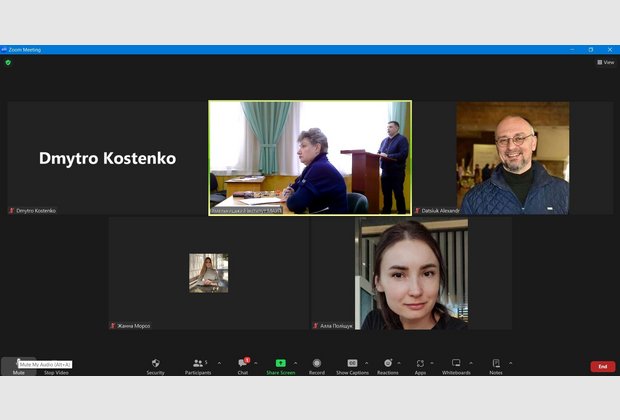Click muted mic icon beside Жанна Мороз label
The width and height of the screenshot is (620, 420).
tap(113, 326)
